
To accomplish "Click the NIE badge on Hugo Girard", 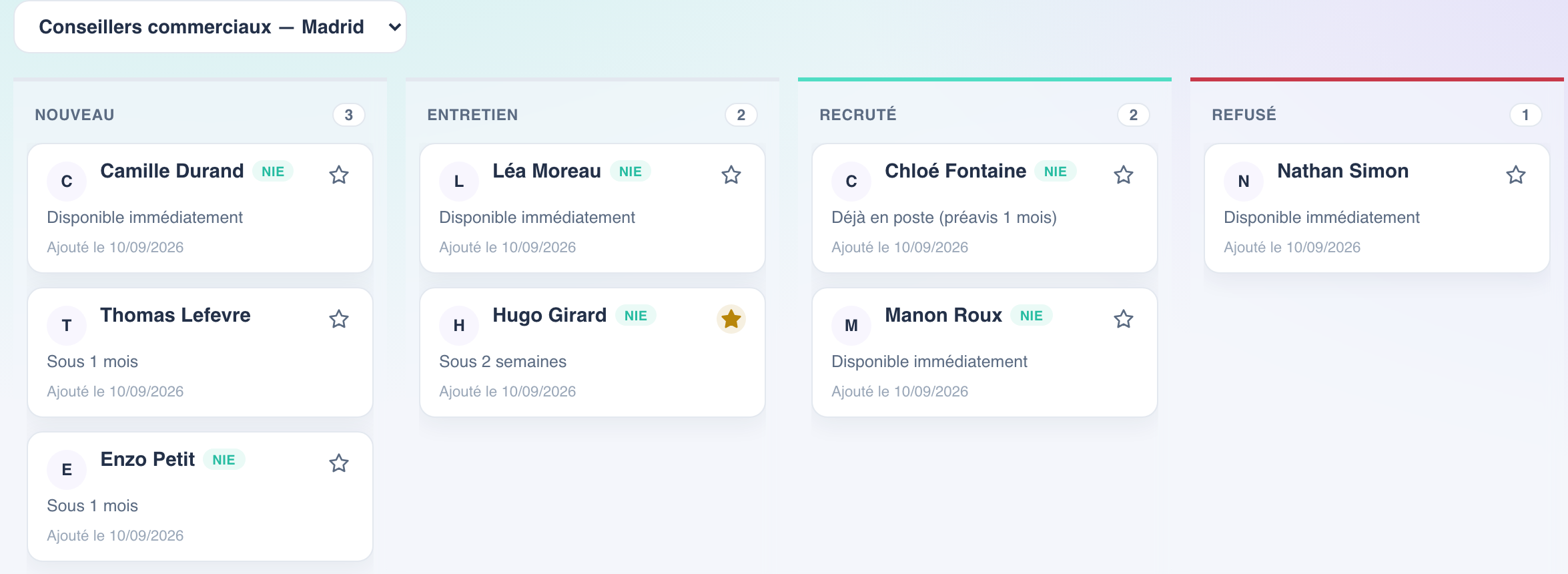I will point(635,316).
